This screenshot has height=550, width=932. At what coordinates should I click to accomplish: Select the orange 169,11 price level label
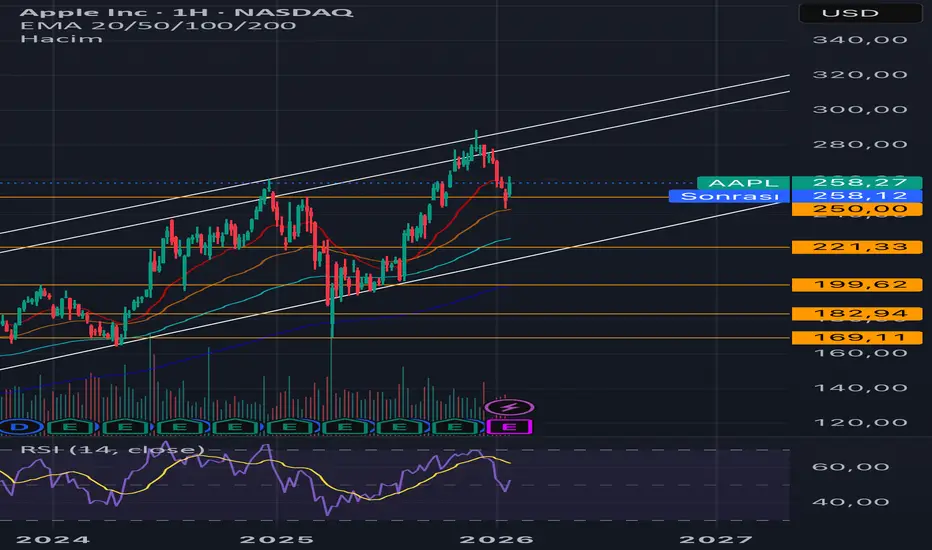pyautogui.click(x=858, y=337)
